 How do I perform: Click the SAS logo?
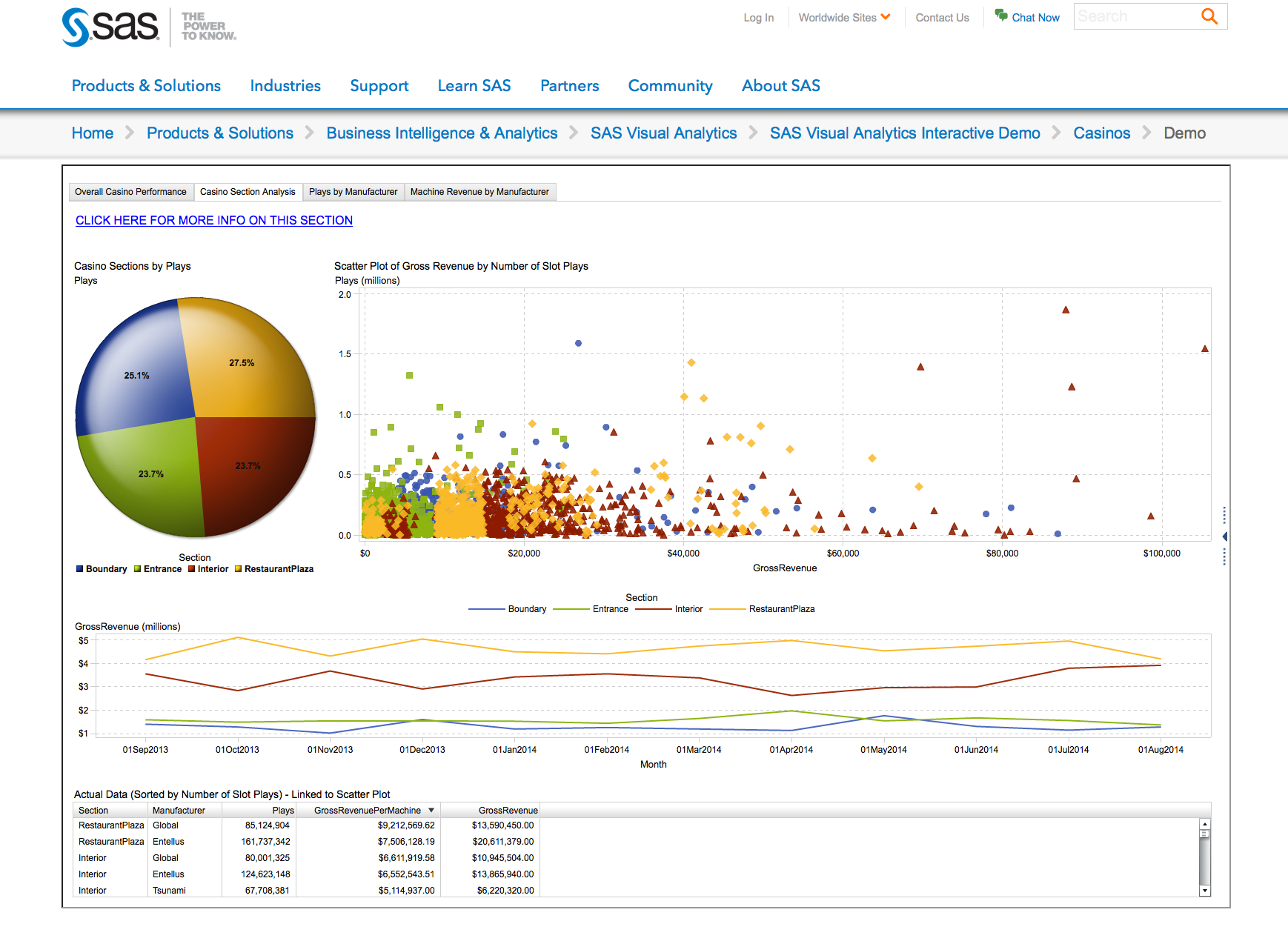(x=110, y=27)
